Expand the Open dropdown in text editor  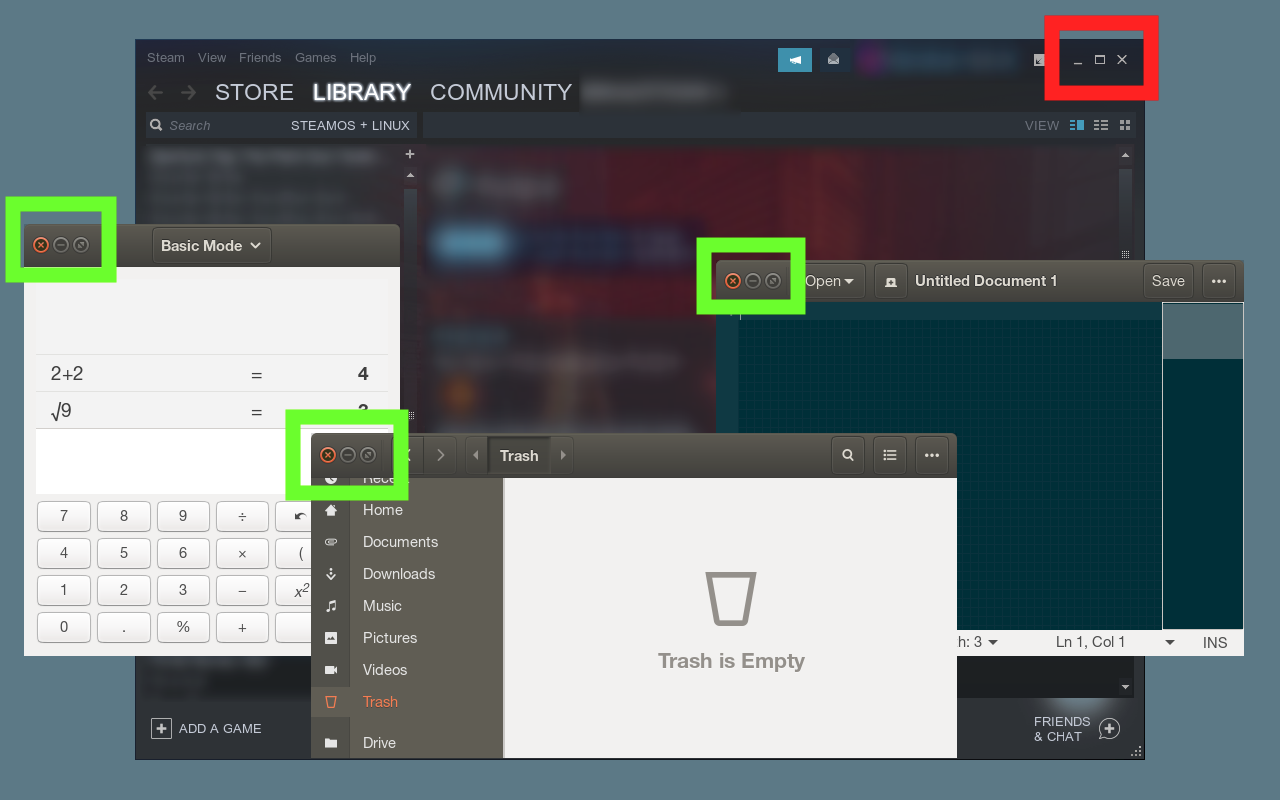832,281
